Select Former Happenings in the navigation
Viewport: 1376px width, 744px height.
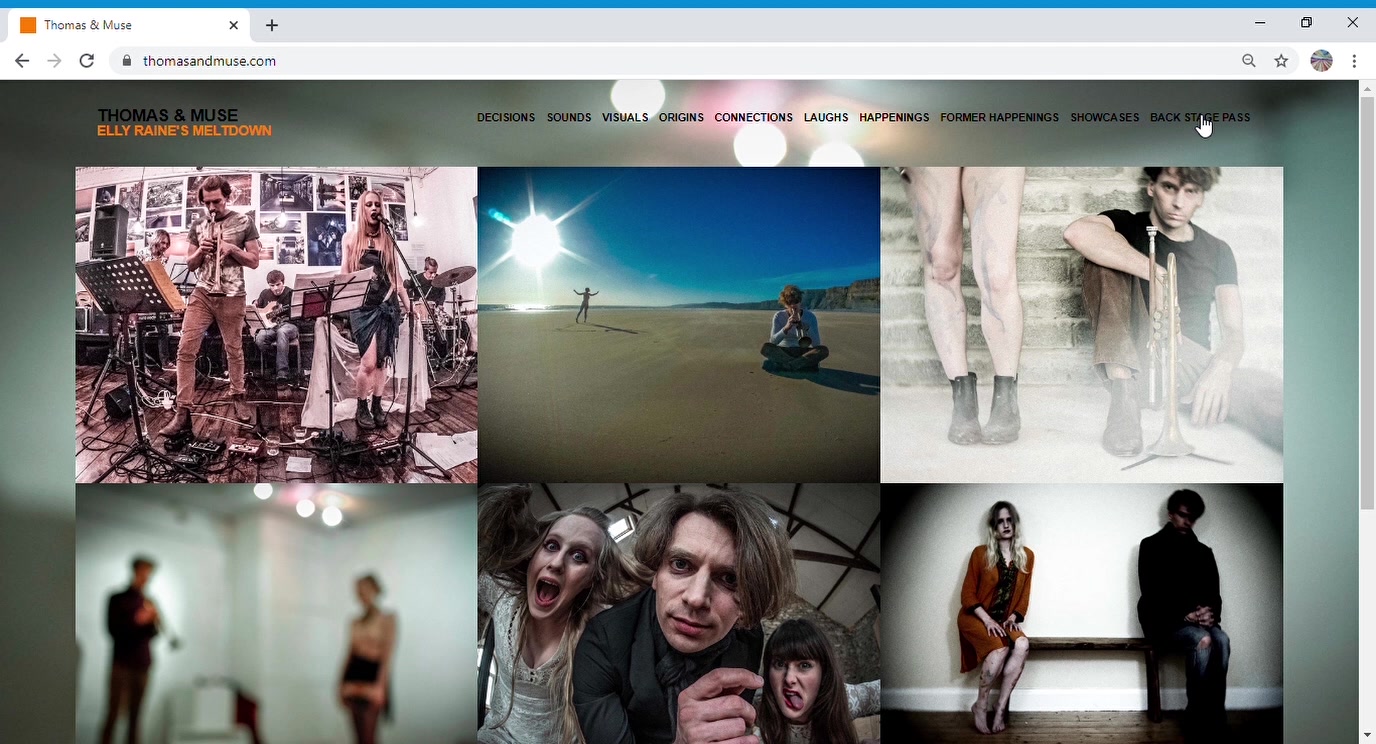(x=999, y=118)
